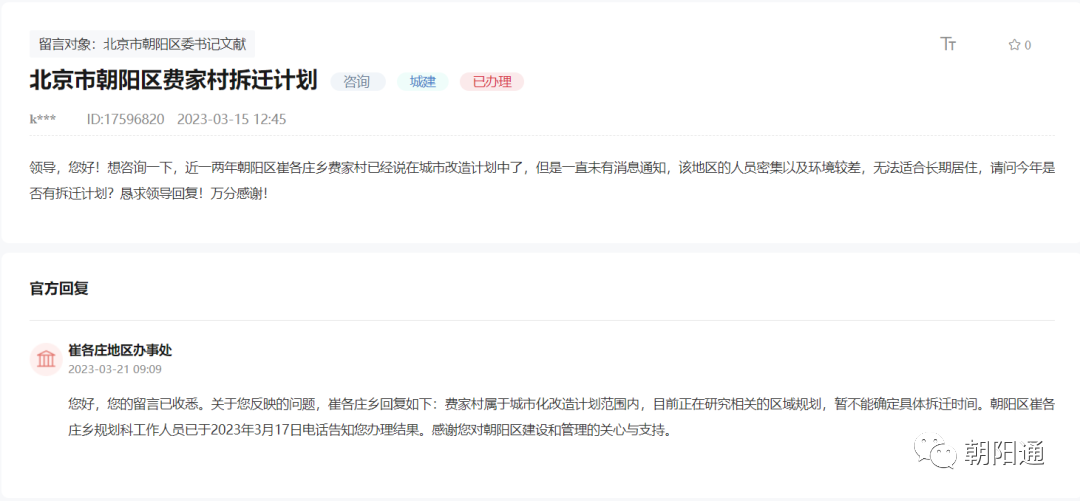Viewport: 1080px width, 501px height.
Task: Click the poster username k***
Action: click(x=43, y=119)
